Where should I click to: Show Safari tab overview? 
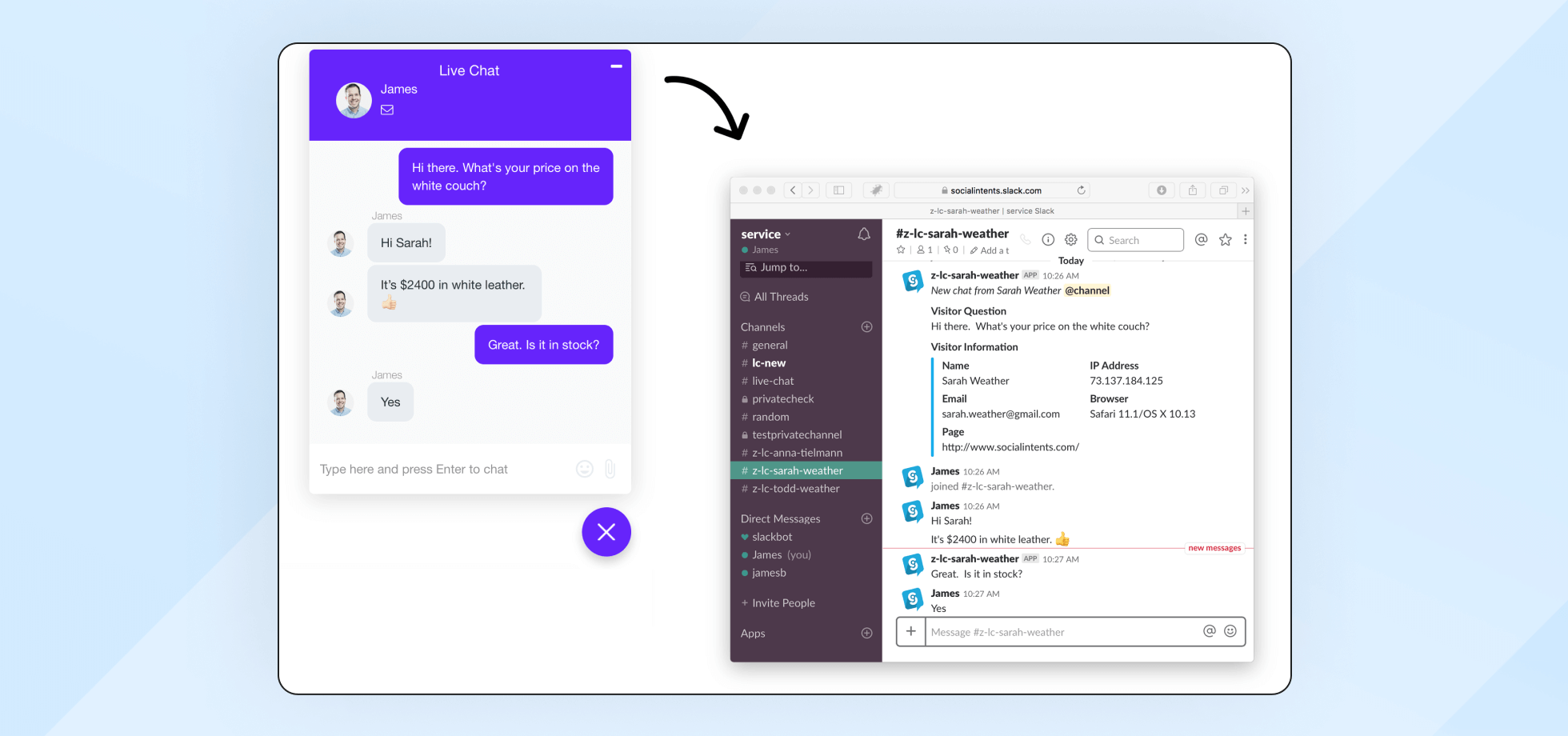tap(1223, 190)
